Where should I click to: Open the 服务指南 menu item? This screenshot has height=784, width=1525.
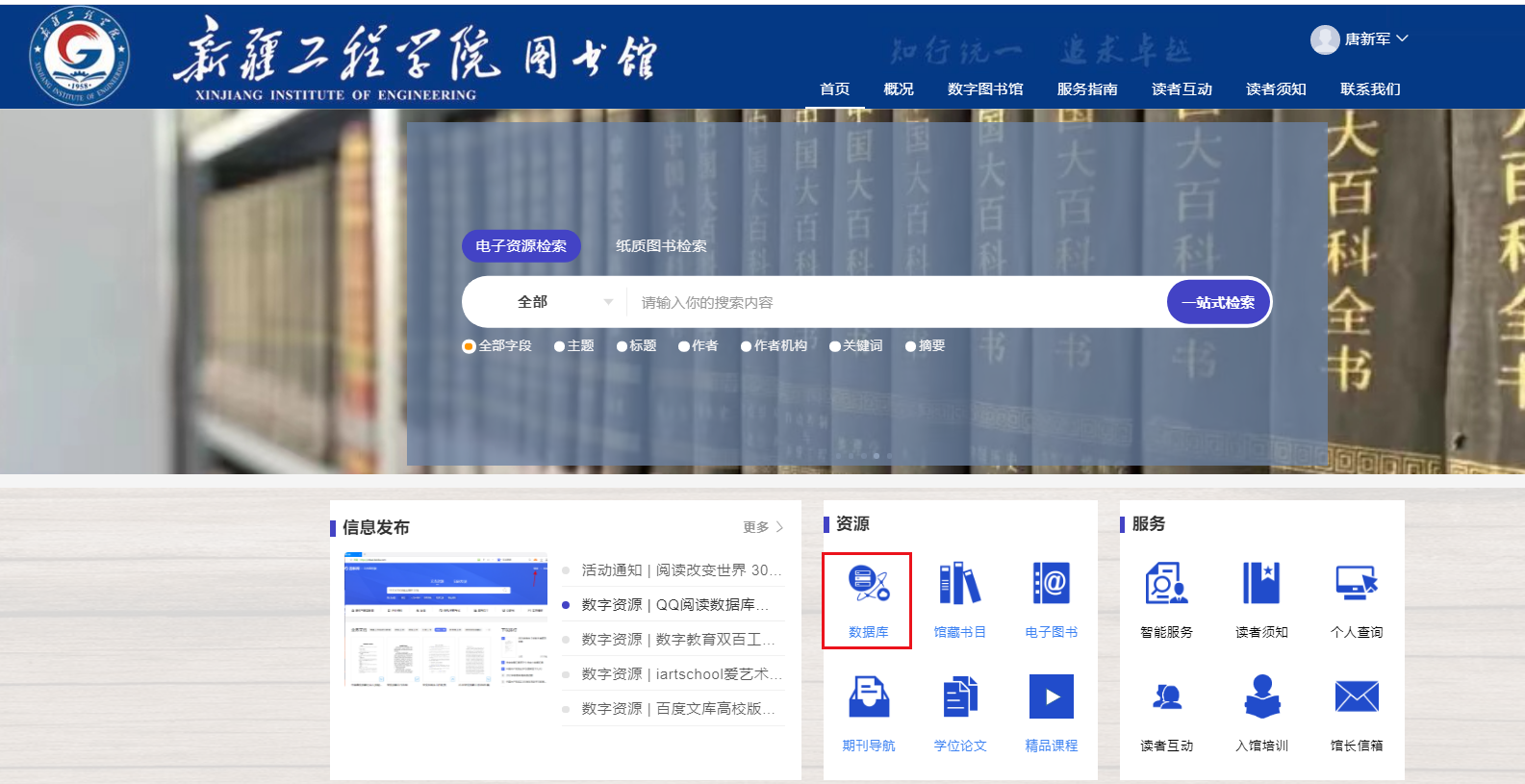(1087, 89)
